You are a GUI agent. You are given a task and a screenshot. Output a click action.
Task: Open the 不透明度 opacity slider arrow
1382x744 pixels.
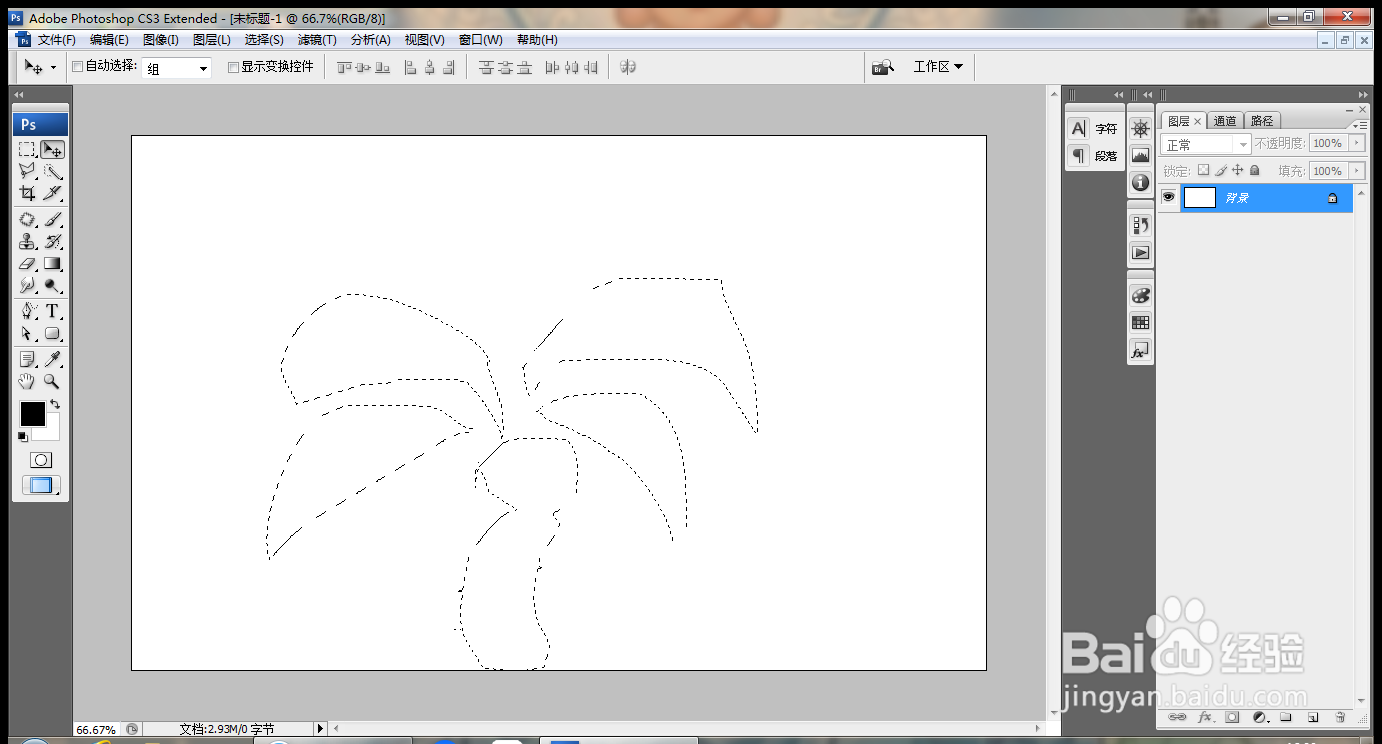(1357, 144)
